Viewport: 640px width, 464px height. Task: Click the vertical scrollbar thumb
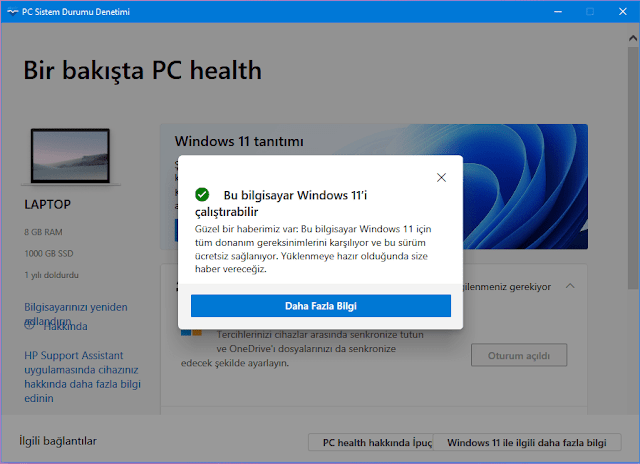click(x=633, y=168)
